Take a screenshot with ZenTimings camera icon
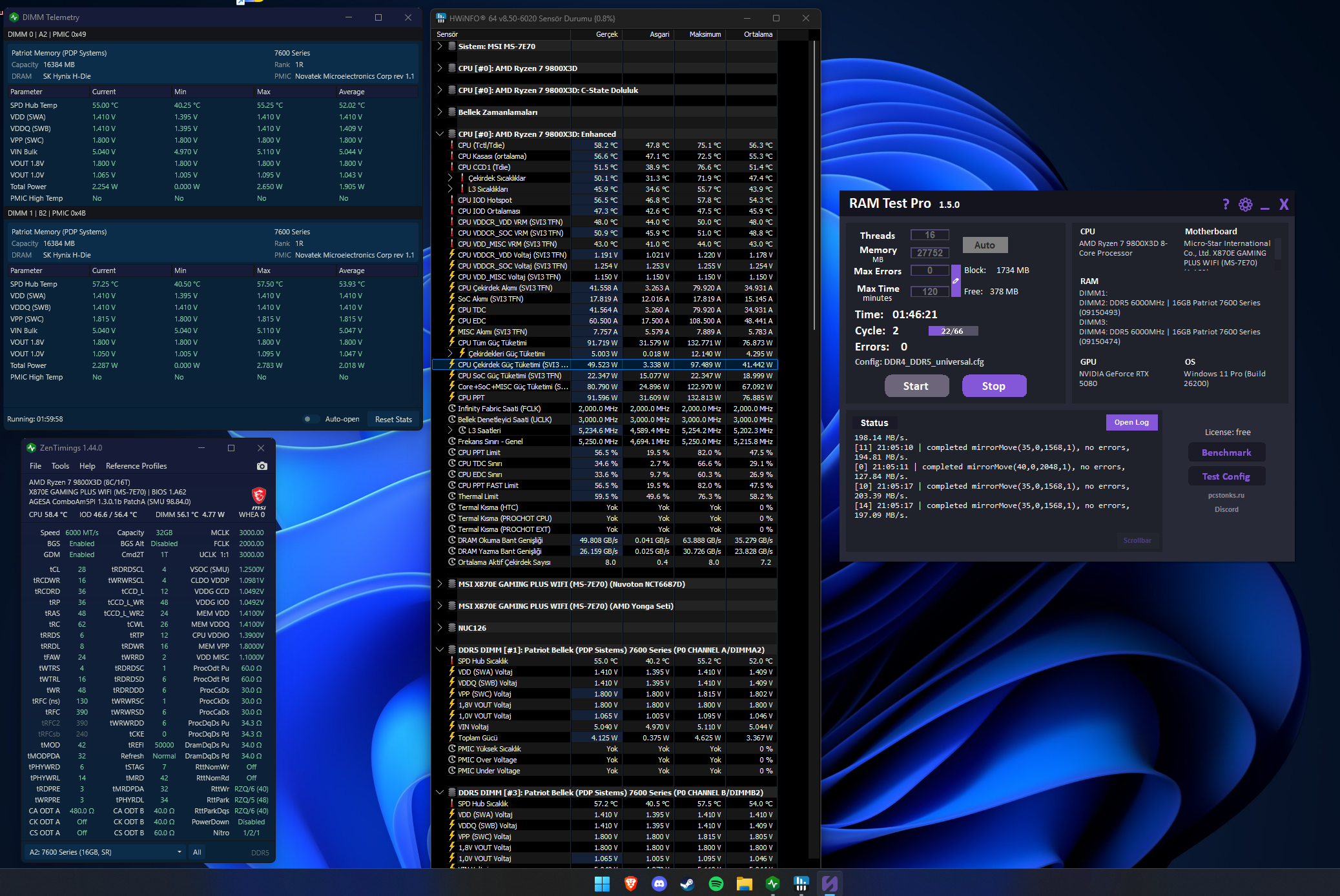The width and height of the screenshot is (1340, 896). [x=262, y=466]
